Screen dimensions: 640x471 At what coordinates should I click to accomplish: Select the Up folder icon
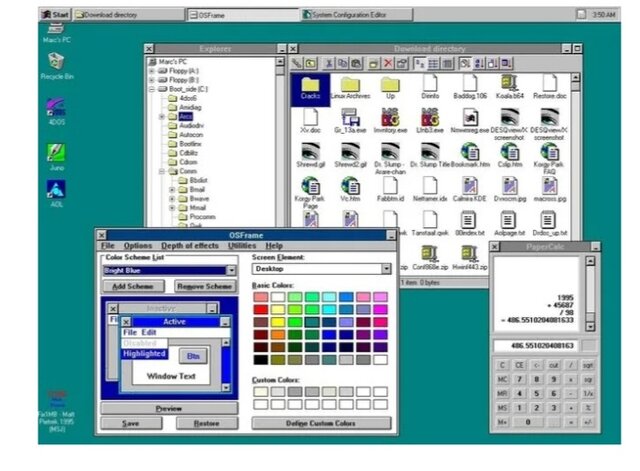[x=390, y=88]
